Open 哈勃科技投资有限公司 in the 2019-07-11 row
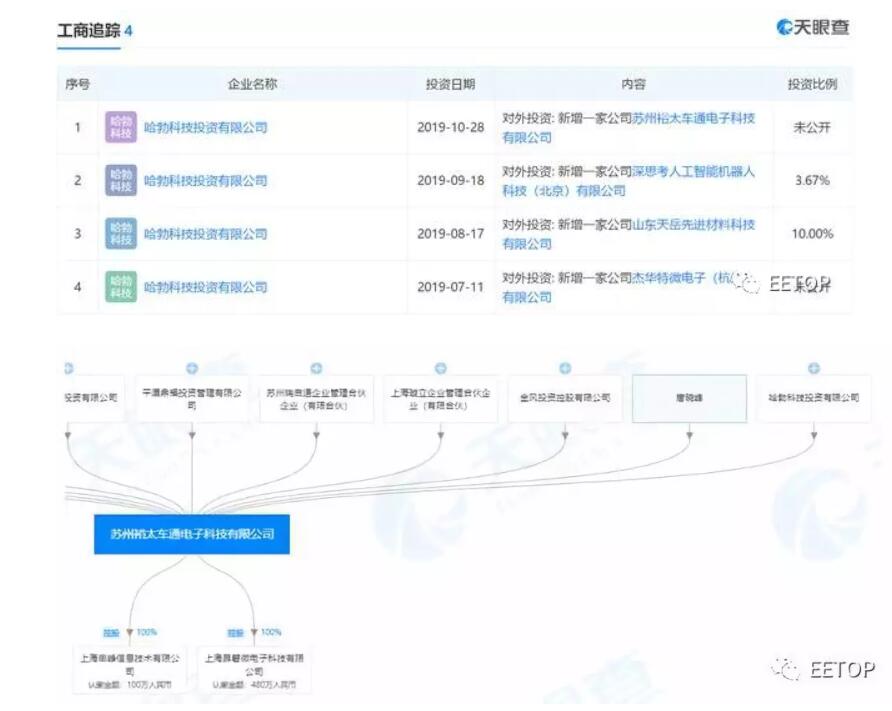Image resolution: width=892 pixels, height=711 pixels. (x=205, y=287)
